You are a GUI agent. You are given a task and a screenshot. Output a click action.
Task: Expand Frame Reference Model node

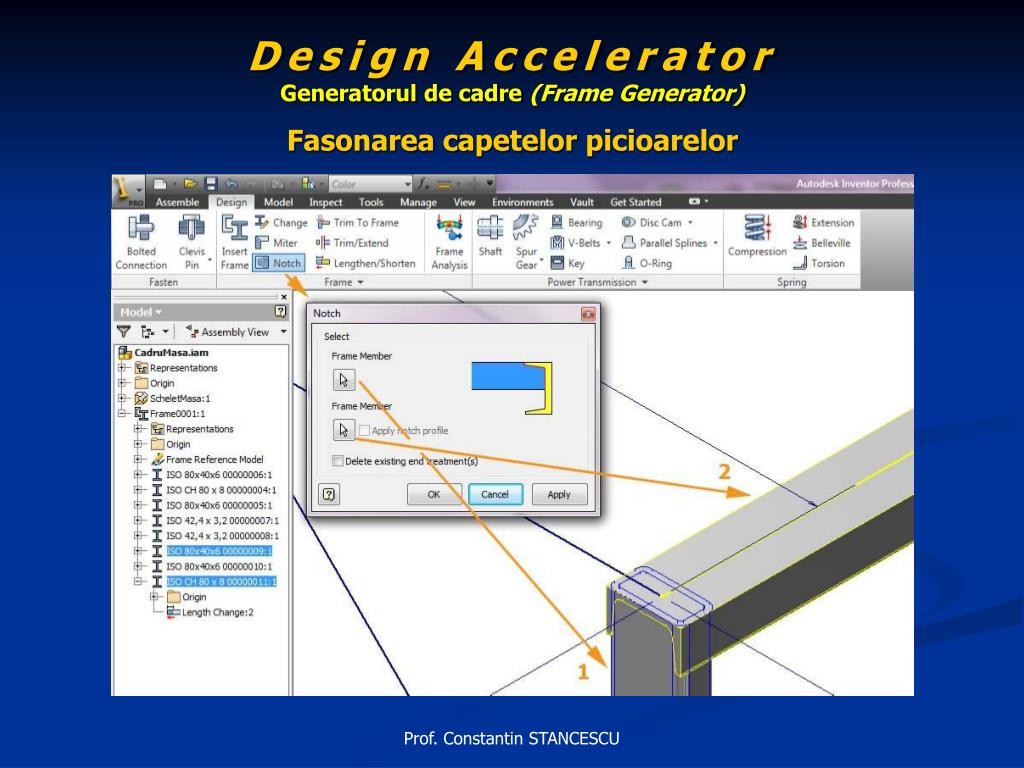click(x=138, y=459)
